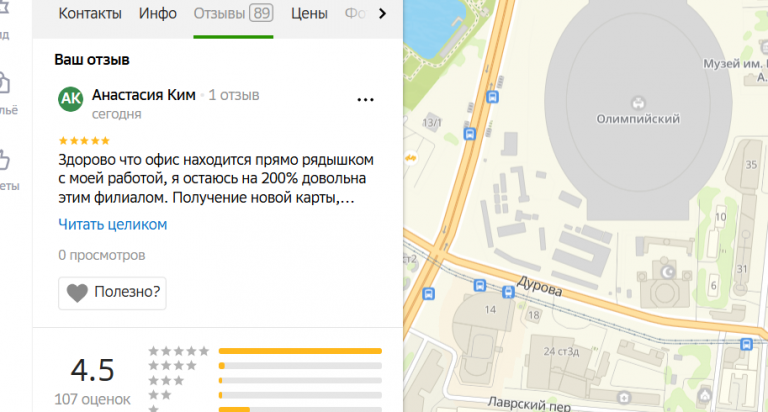The height and width of the screenshot is (412, 768).
Task: Click bus stop icon below building 13/1 on map
Action: pyautogui.click(x=470, y=134)
